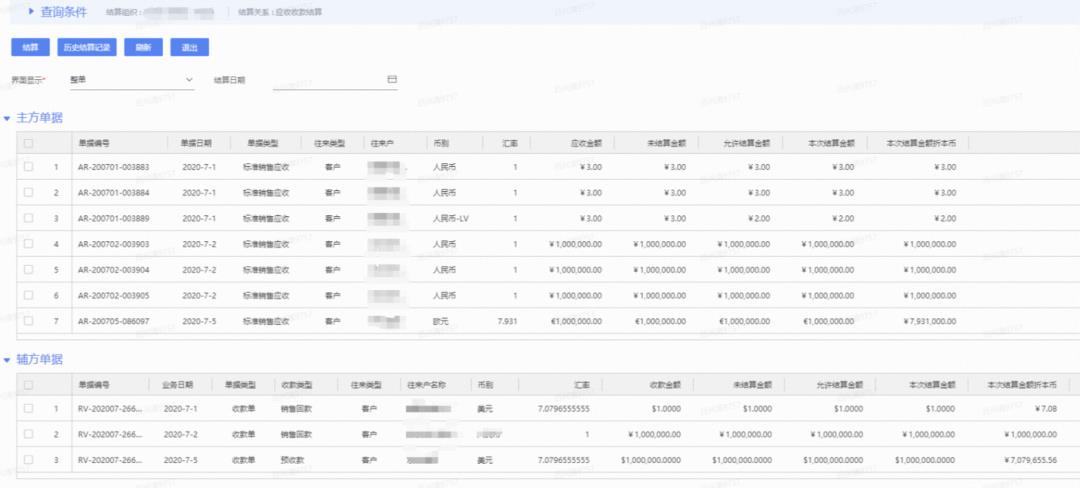Click 收款类型 column header
This screenshot has height=488, width=1080.
click(x=296, y=385)
